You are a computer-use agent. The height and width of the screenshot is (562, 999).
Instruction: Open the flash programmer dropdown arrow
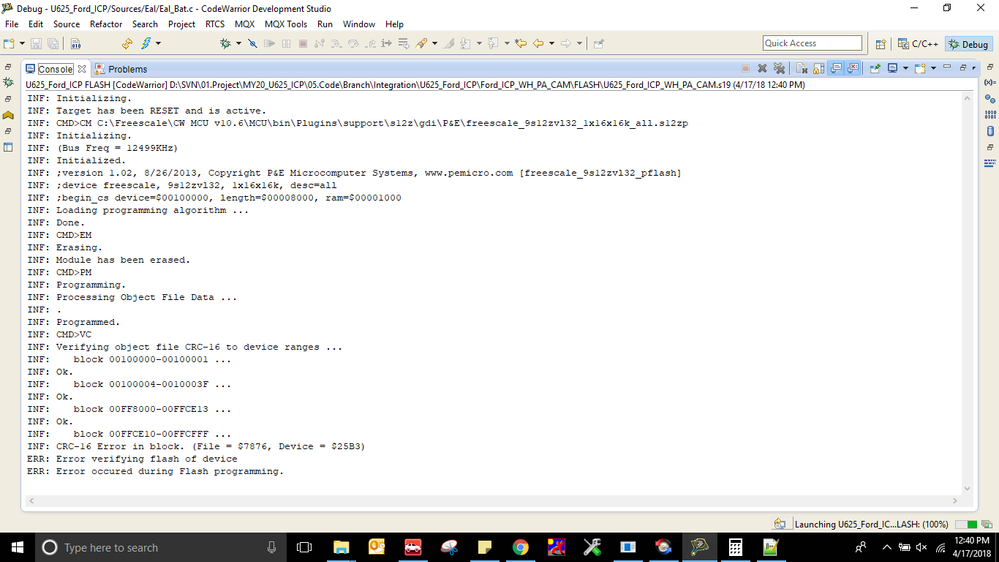pos(158,43)
